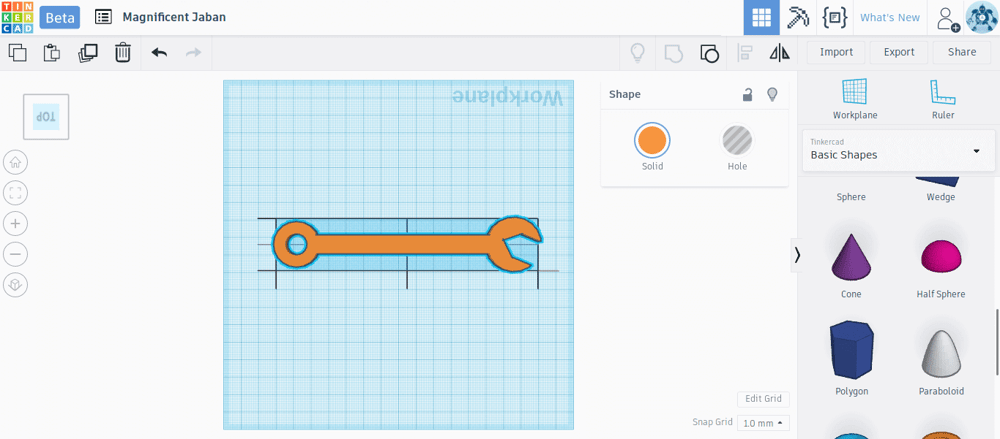The image size is (1000, 439).
Task: Click the Edit Grid button
Action: point(763,399)
